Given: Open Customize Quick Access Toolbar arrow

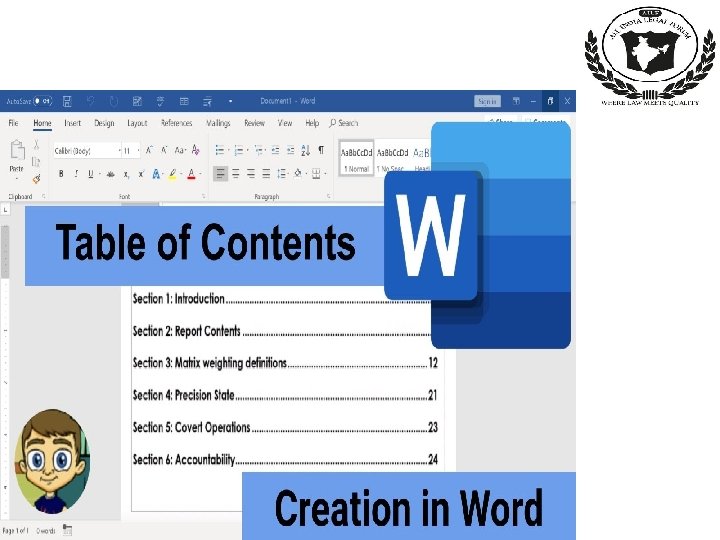Looking at the screenshot, I should tap(231, 101).
